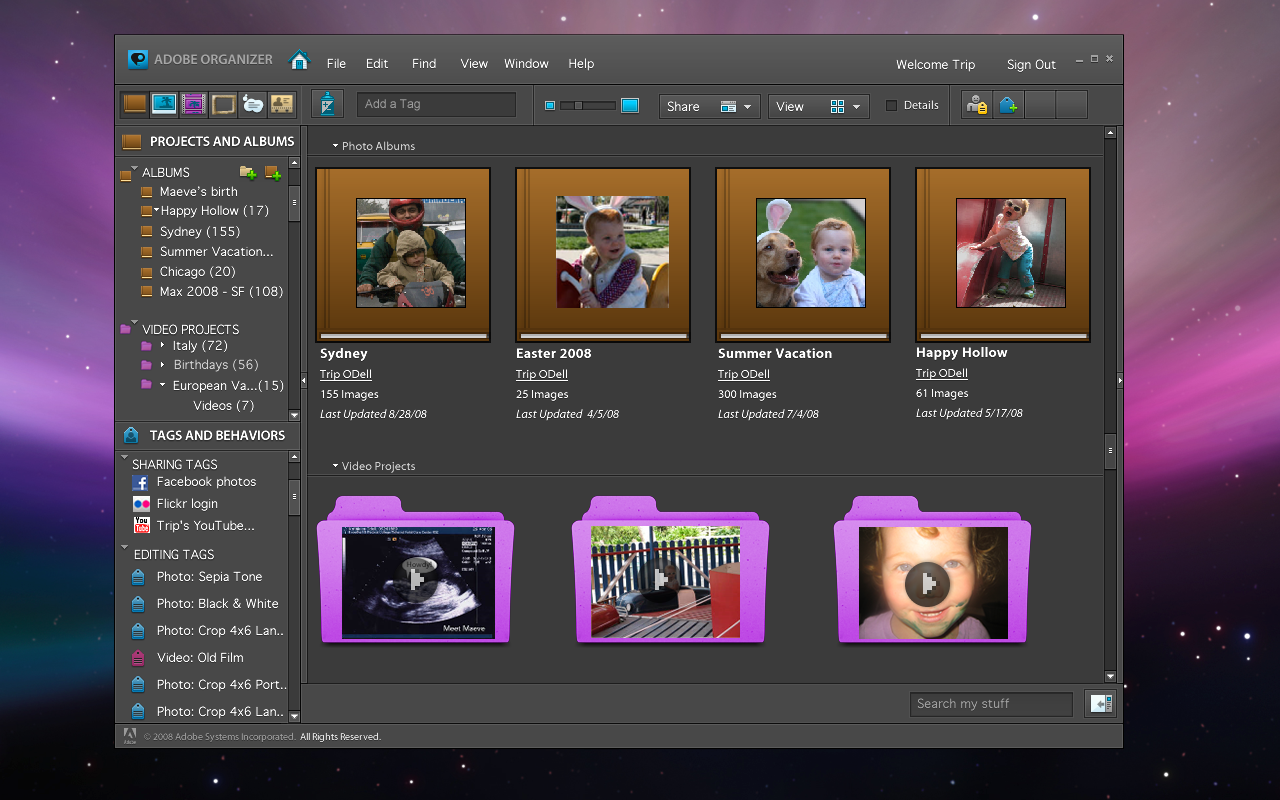
Task: Click the Tags and Behaviors panel icon
Action: 131,435
